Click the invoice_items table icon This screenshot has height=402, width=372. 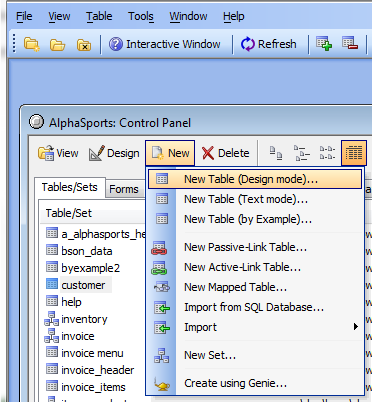52,386
